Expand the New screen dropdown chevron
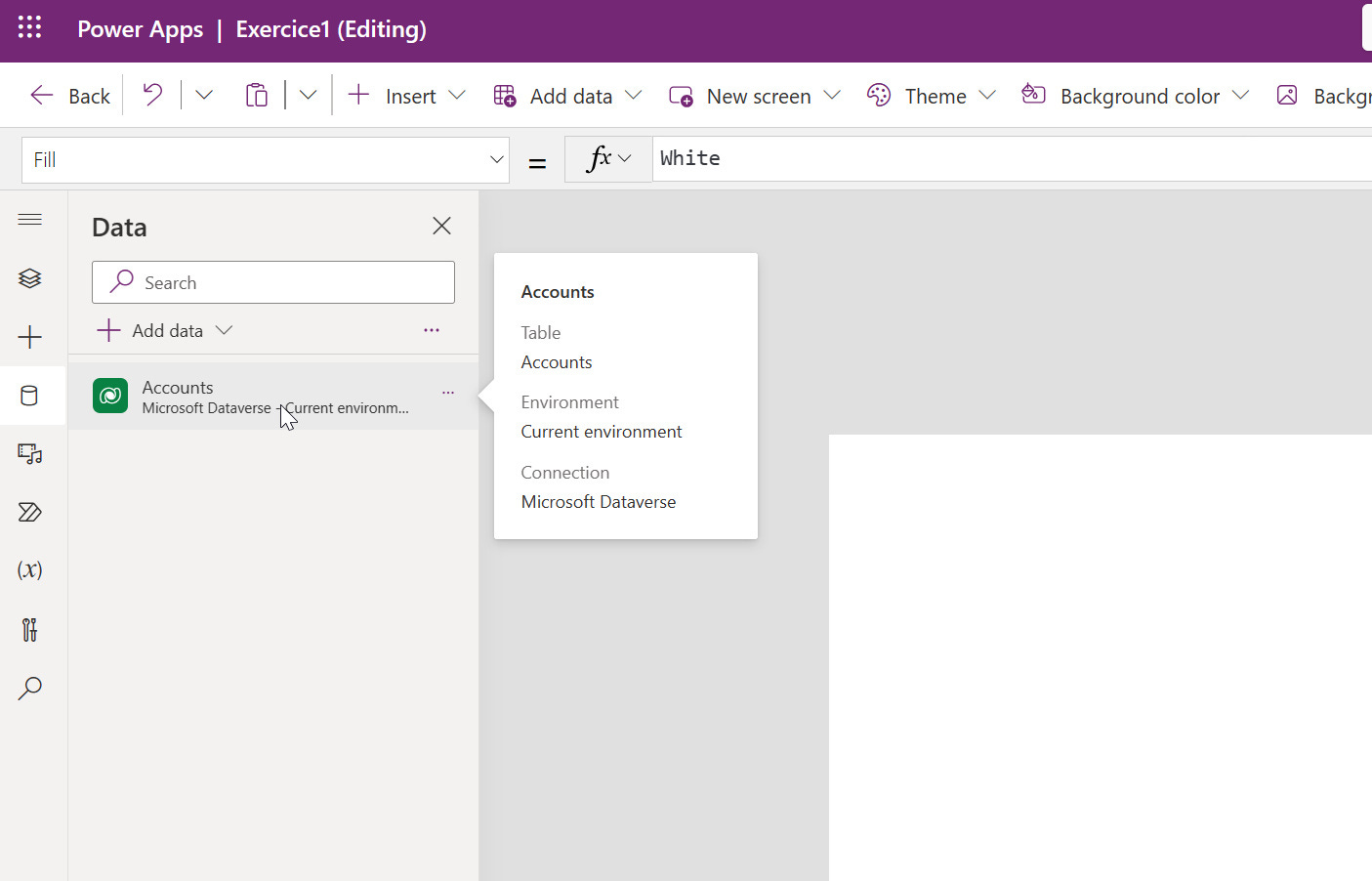This screenshot has width=1372, height=881. [832, 95]
